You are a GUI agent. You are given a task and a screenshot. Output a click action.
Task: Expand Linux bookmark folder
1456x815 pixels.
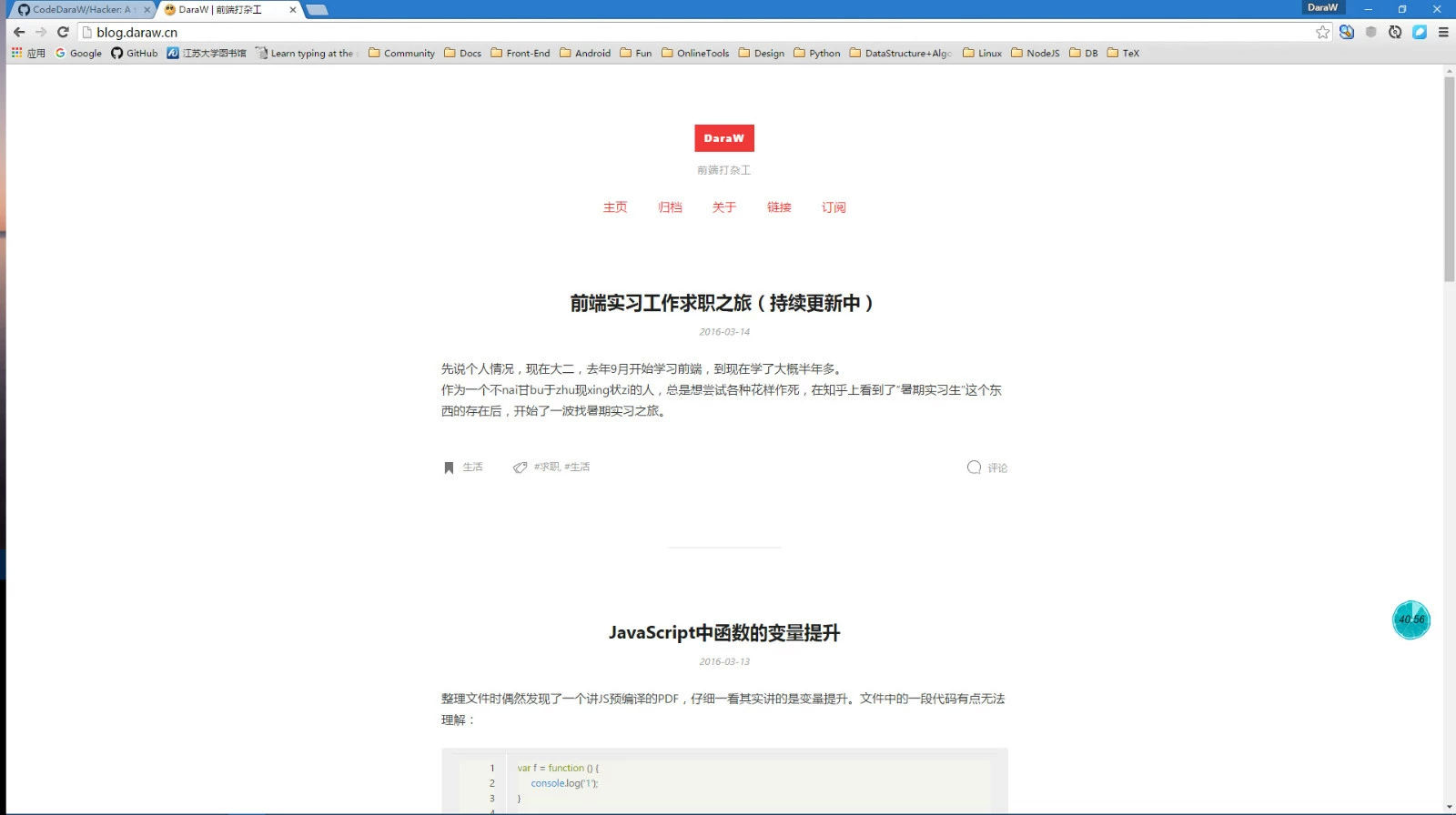[x=982, y=53]
